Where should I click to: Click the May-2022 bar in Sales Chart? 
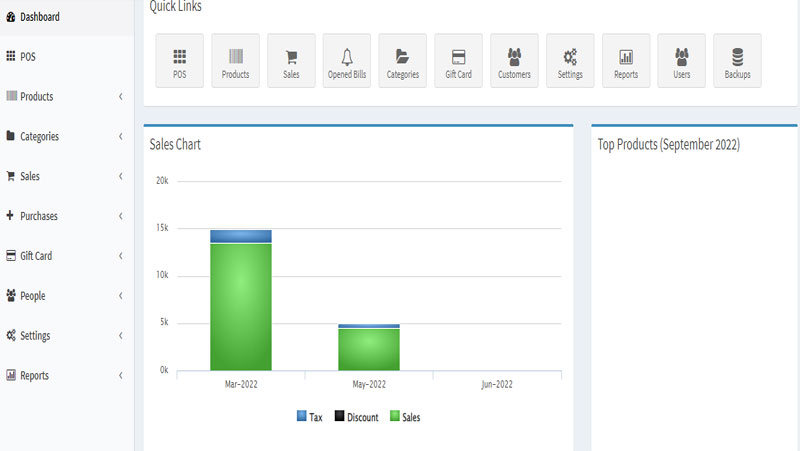click(x=369, y=349)
